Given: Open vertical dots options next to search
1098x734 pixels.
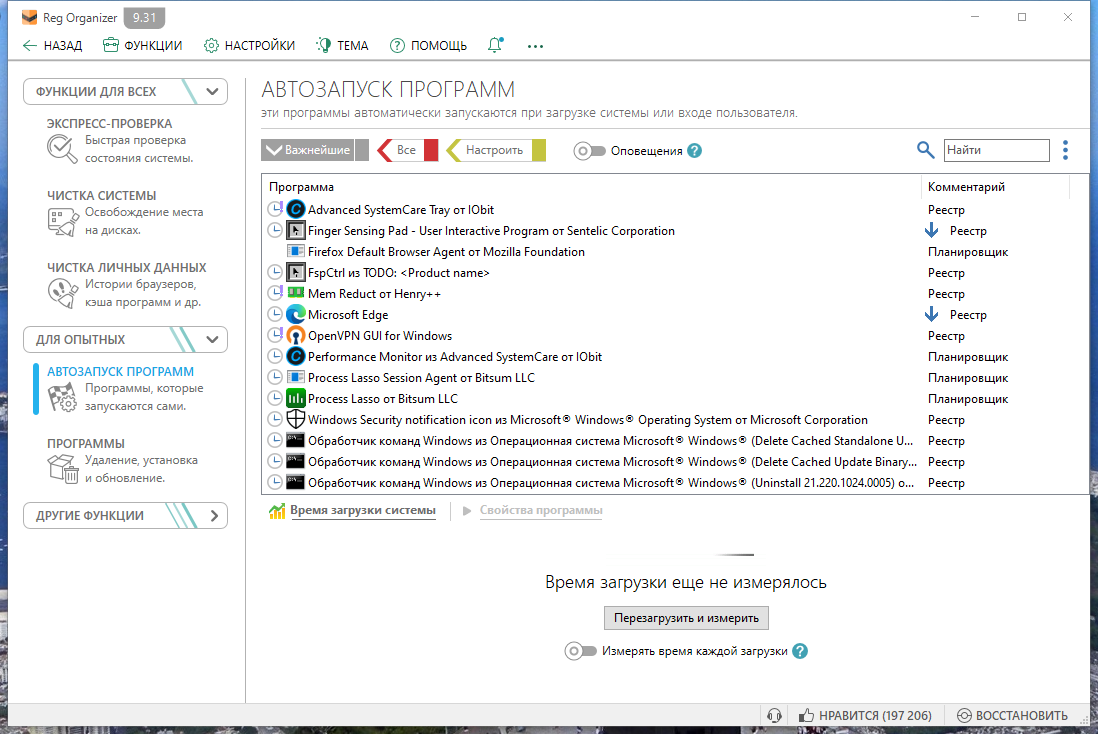Looking at the screenshot, I should pyautogui.click(x=1065, y=150).
